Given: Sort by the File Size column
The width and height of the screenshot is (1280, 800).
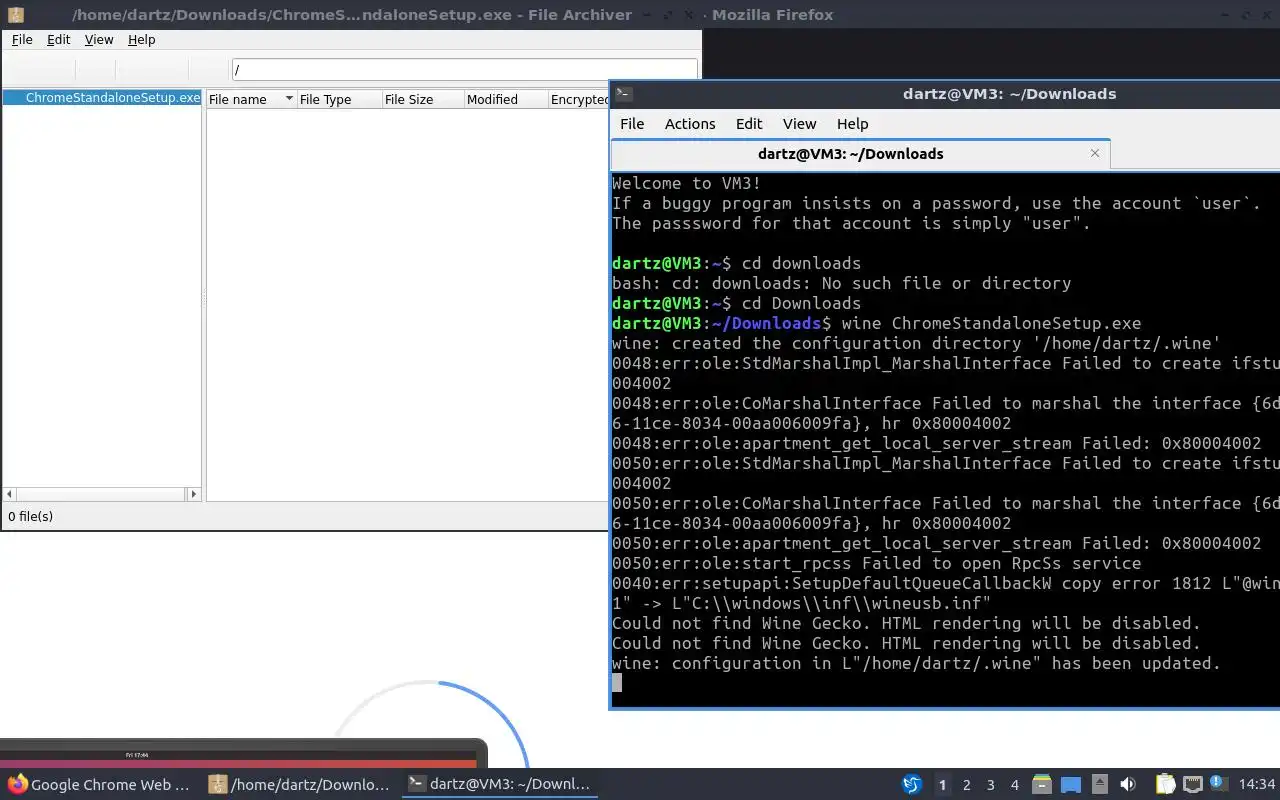Looking at the screenshot, I should tap(422, 100).
